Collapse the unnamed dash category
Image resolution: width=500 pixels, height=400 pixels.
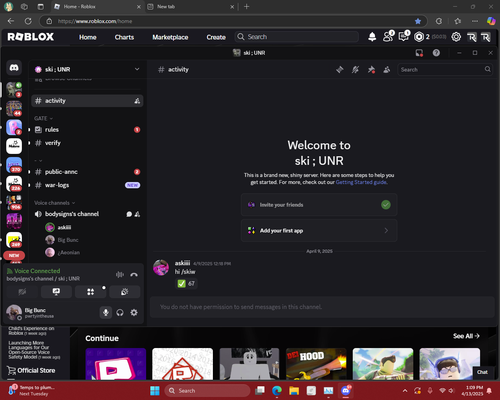coord(38,161)
